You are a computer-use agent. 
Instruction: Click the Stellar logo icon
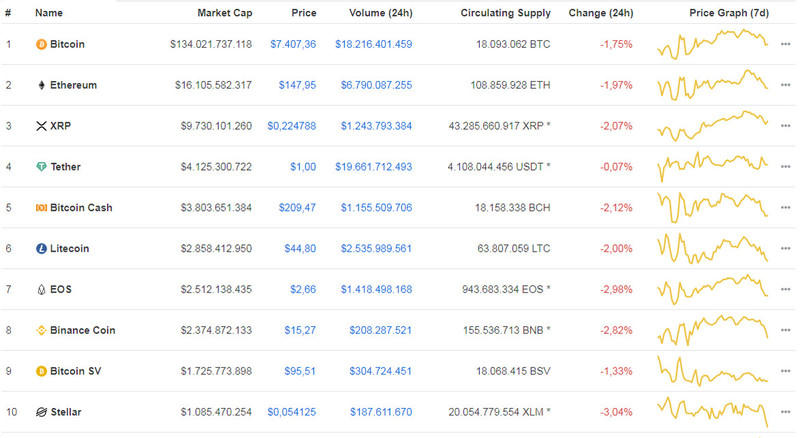[41, 411]
